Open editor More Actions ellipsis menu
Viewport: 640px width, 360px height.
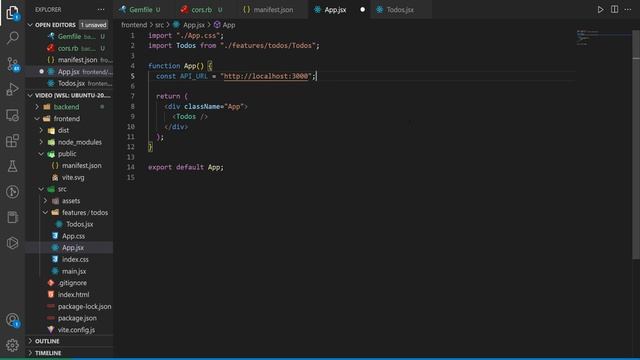pos(628,9)
